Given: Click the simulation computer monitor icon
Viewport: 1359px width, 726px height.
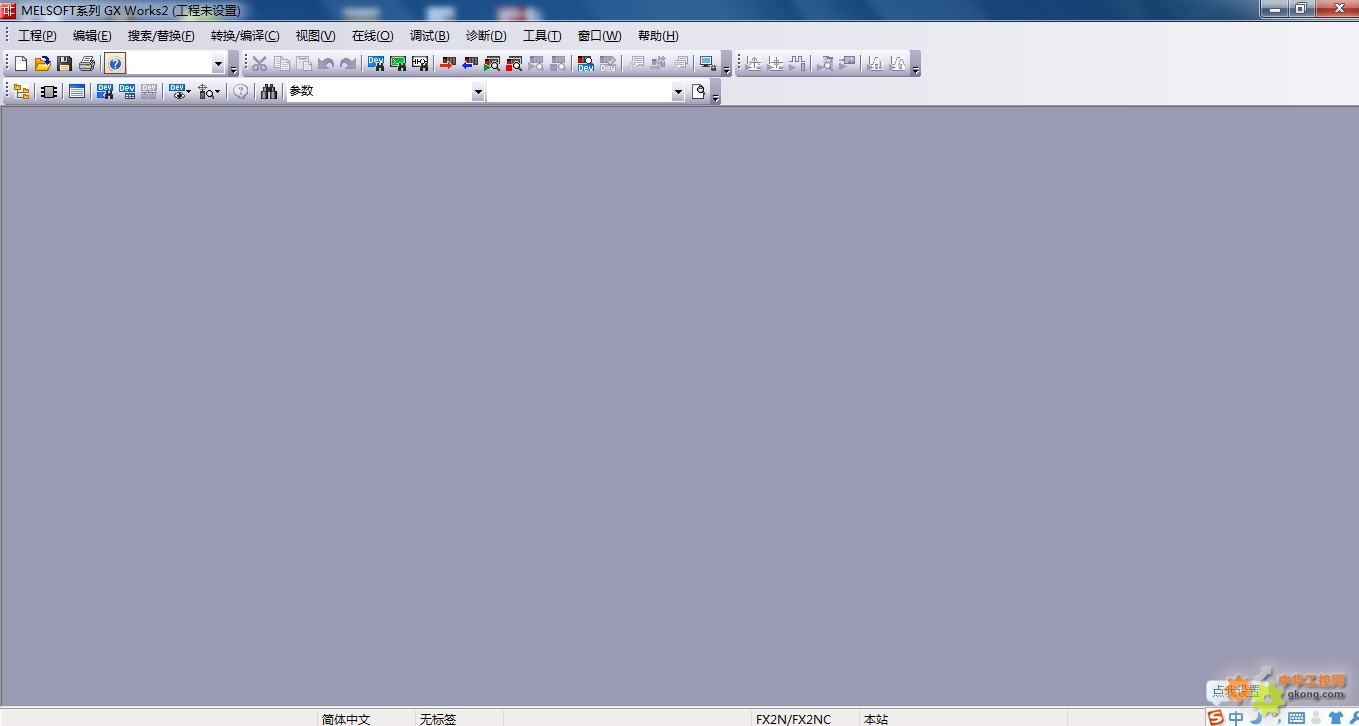Looking at the screenshot, I should pos(707,64).
